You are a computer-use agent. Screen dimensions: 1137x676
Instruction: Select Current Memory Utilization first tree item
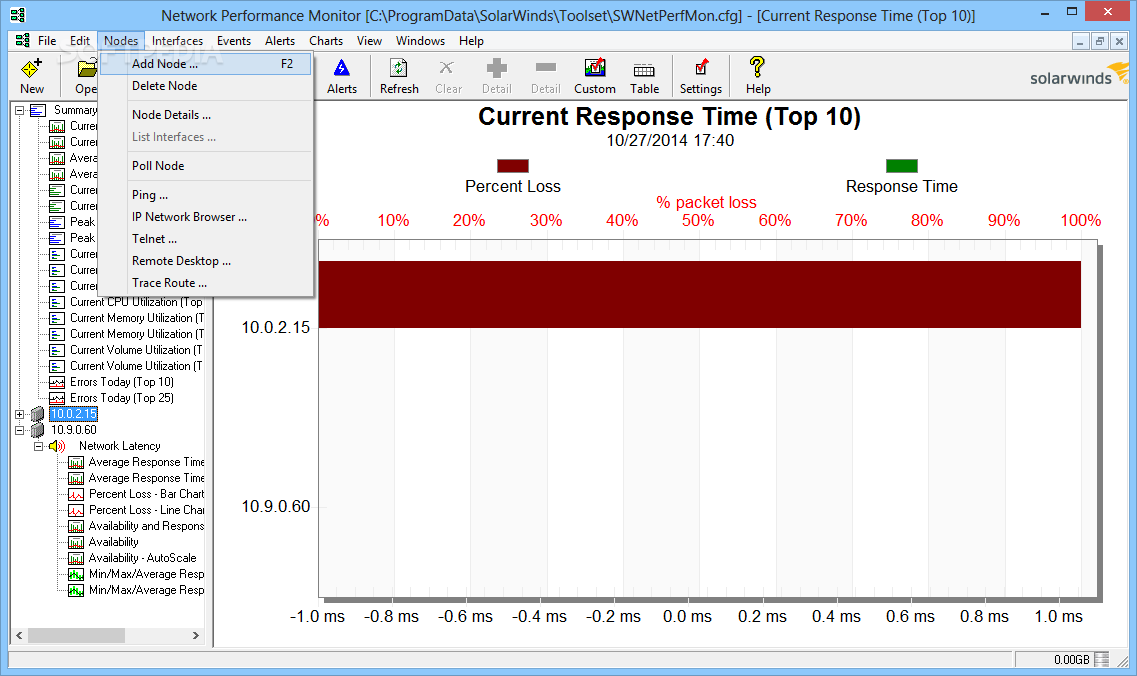pos(136,318)
